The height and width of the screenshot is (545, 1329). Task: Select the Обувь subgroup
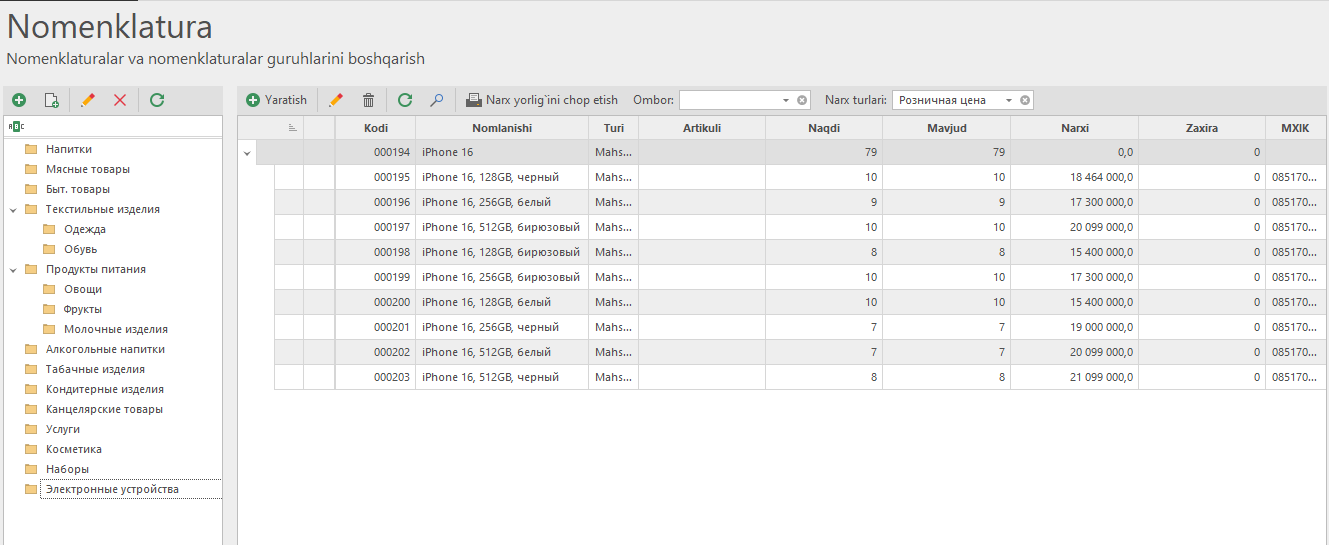pyautogui.click(x=81, y=249)
